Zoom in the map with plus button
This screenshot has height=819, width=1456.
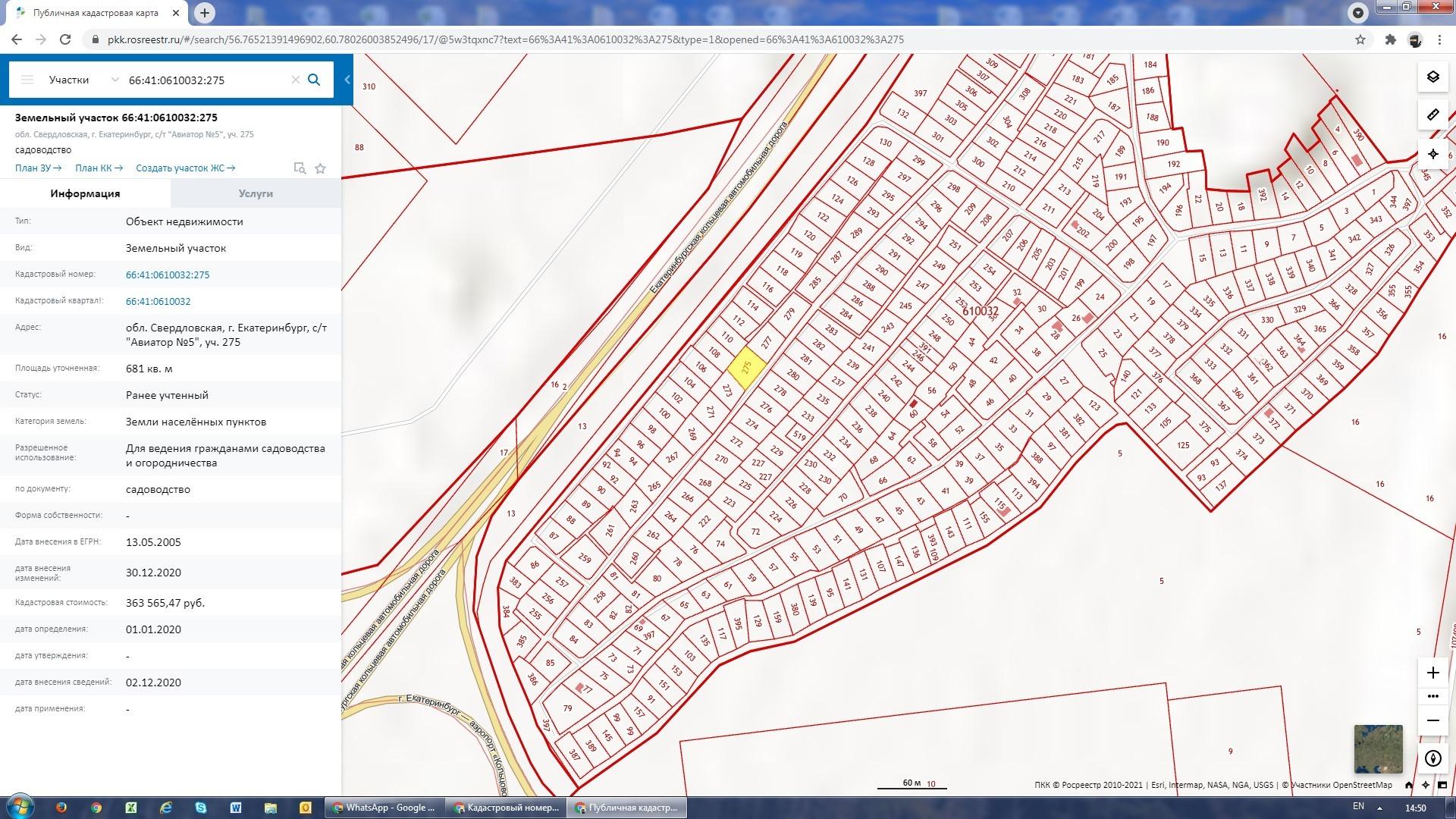(x=1432, y=673)
